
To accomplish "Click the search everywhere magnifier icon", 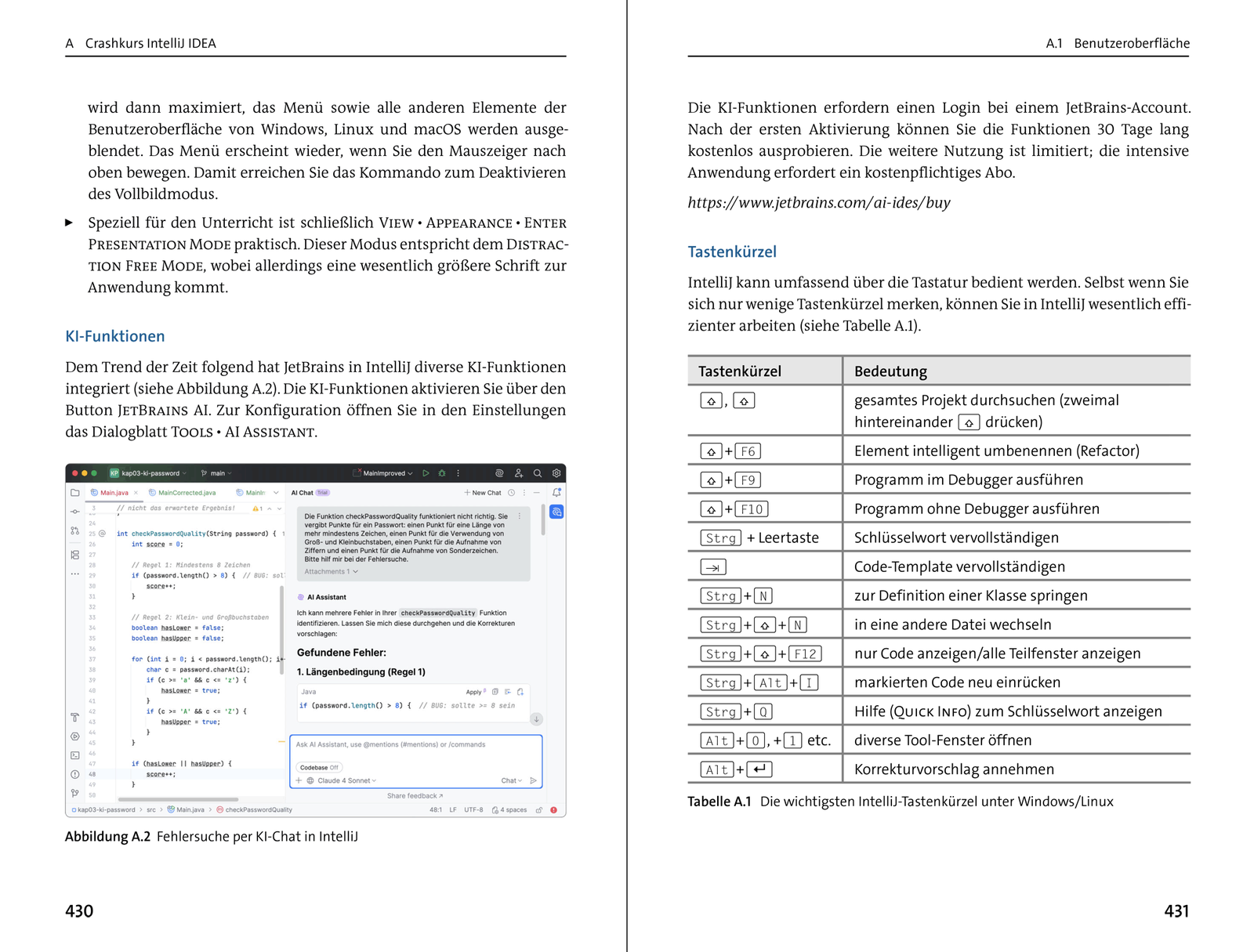I will coord(538,473).
